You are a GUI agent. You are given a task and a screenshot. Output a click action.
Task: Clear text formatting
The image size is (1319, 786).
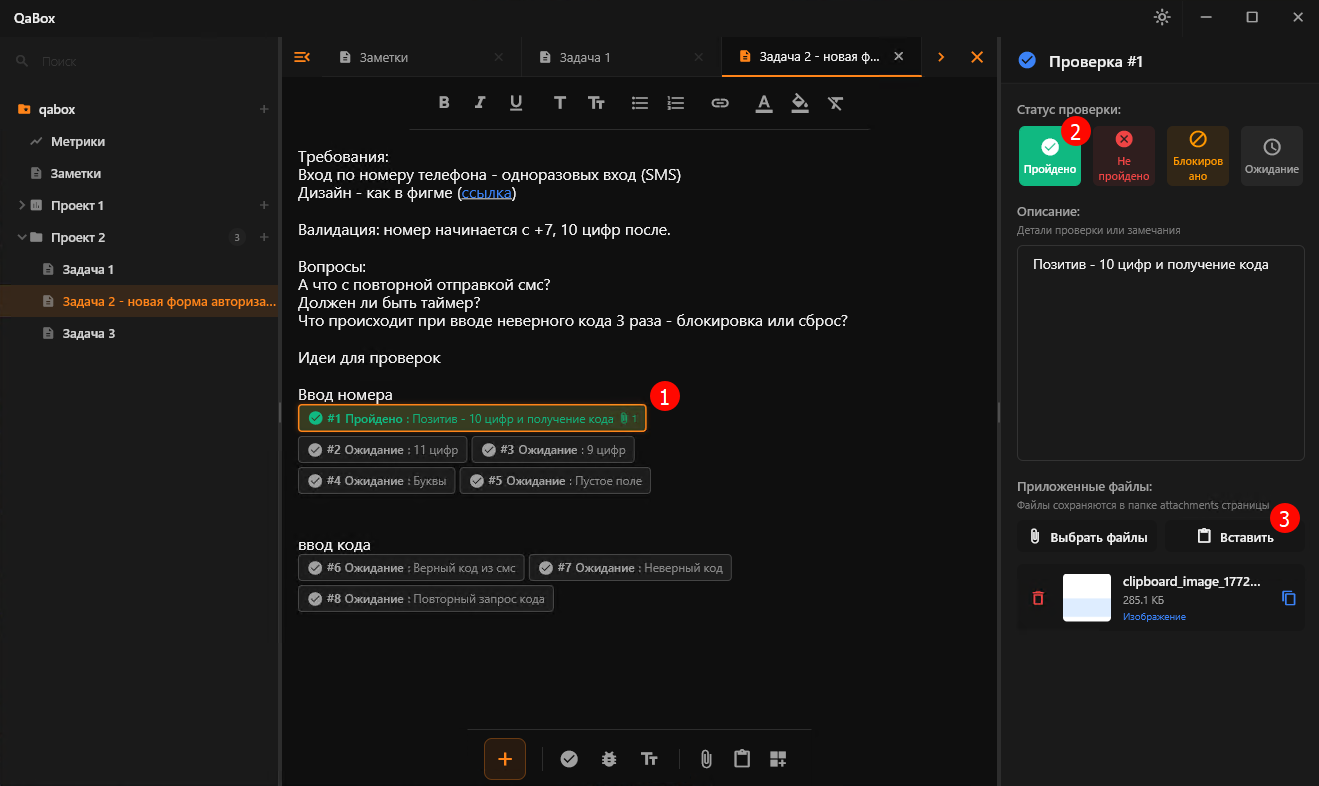coord(836,102)
